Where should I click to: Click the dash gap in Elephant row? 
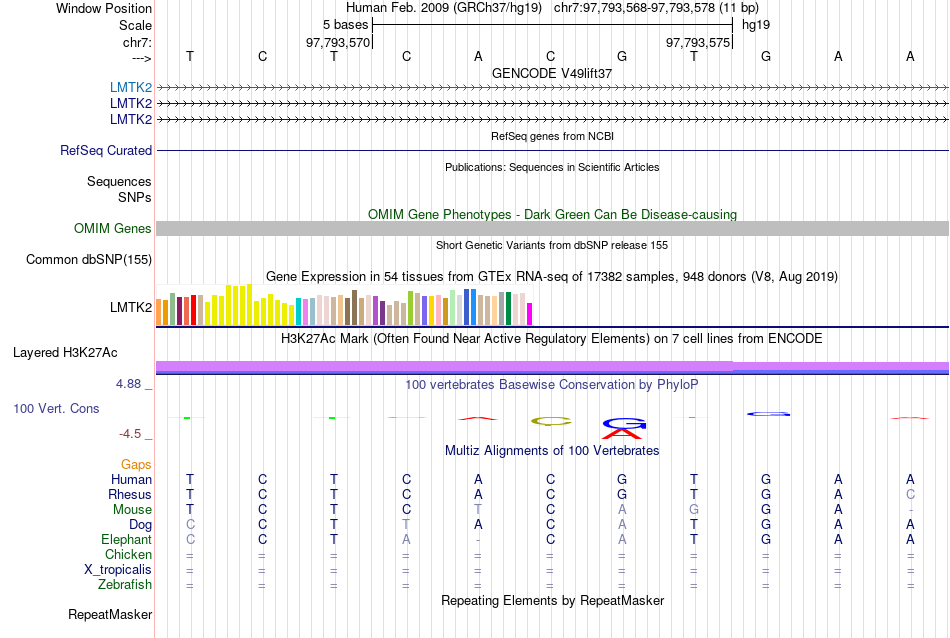pos(478,540)
